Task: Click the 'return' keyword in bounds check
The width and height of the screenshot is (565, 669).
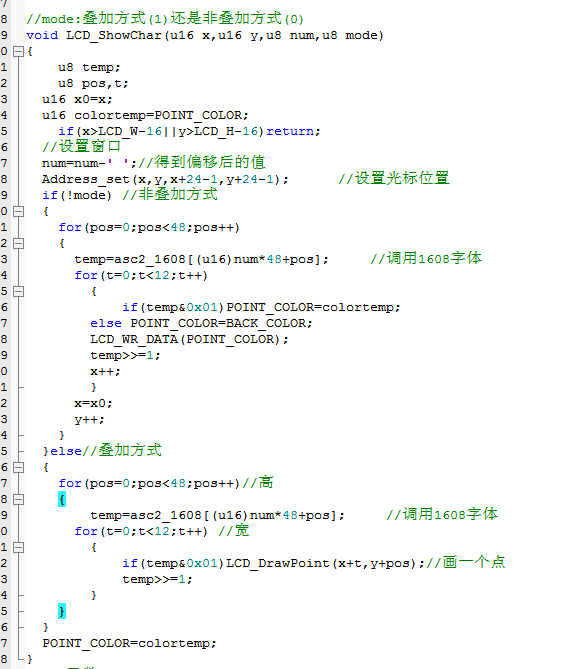Action: (x=290, y=131)
